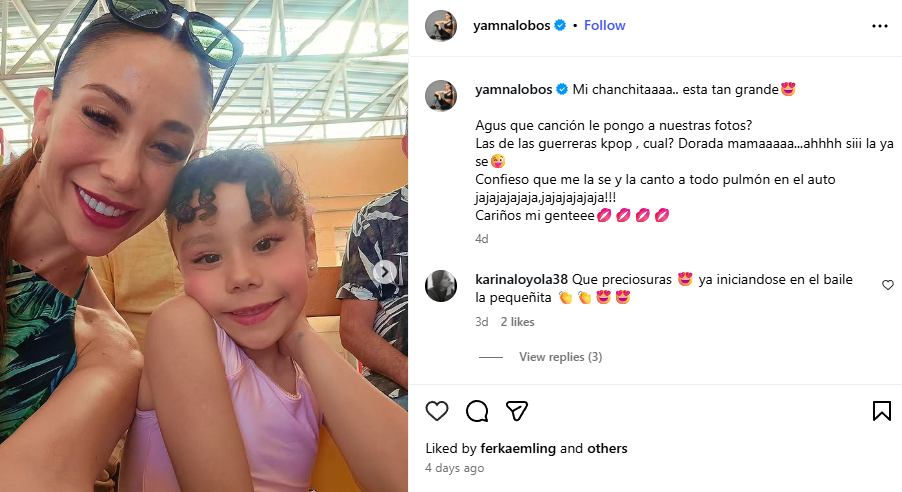Screen dimensions: 902x492
Task: Click yamnalobos avatar in post header
Action: (x=441, y=25)
